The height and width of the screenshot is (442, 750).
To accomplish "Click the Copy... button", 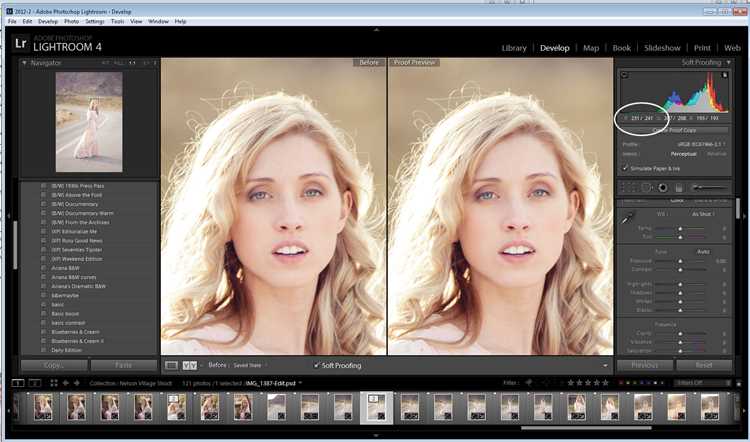I will point(54,365).
